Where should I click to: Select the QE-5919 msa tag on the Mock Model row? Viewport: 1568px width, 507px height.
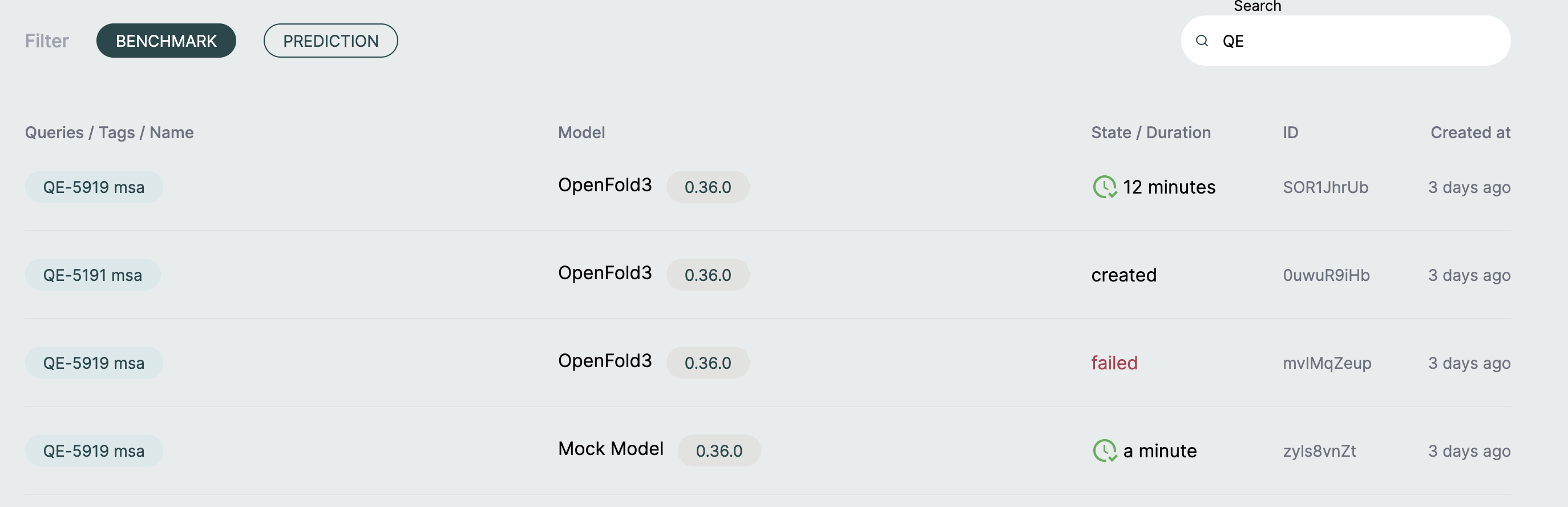pos(93,451)
